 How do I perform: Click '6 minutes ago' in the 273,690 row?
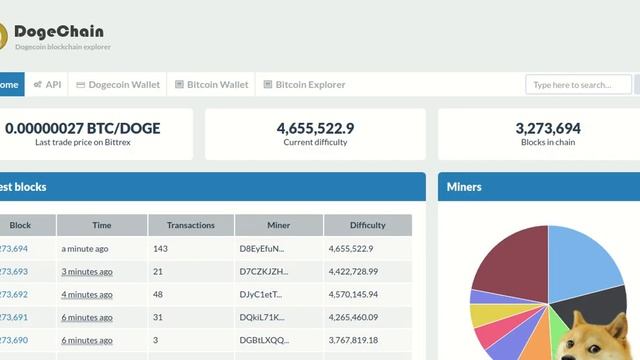point(87,340)
